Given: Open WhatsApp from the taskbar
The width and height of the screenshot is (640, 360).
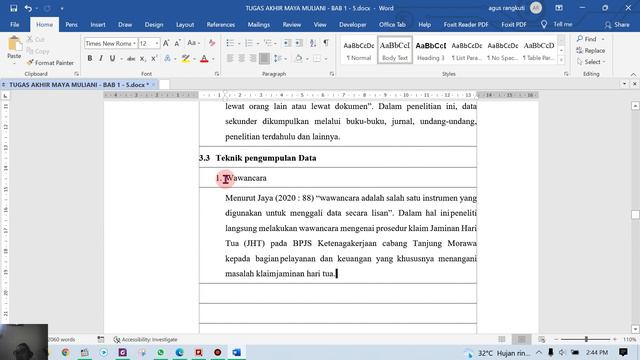Looking at the screenshot, I should tap(160, 352).
